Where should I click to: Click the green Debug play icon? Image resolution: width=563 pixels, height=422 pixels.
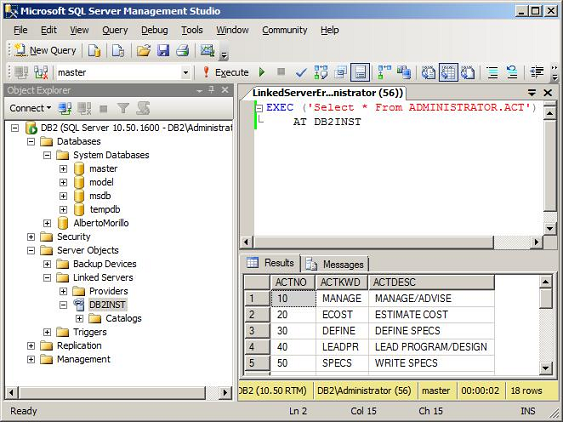262,73
